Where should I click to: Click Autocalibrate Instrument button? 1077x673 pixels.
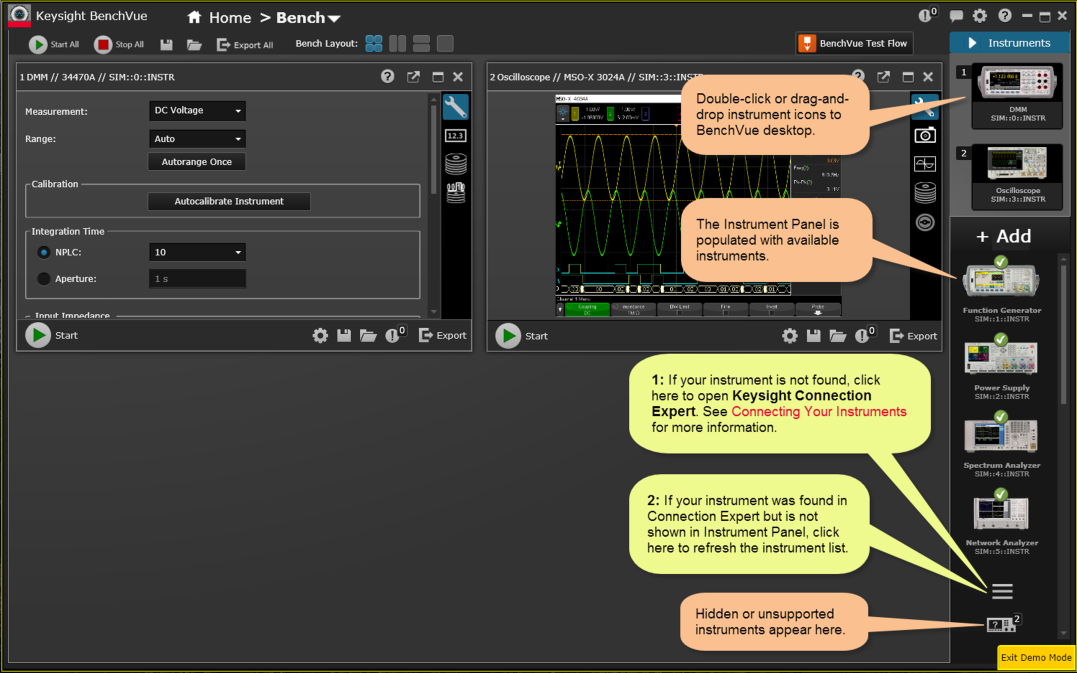click(x=229, y=201)
